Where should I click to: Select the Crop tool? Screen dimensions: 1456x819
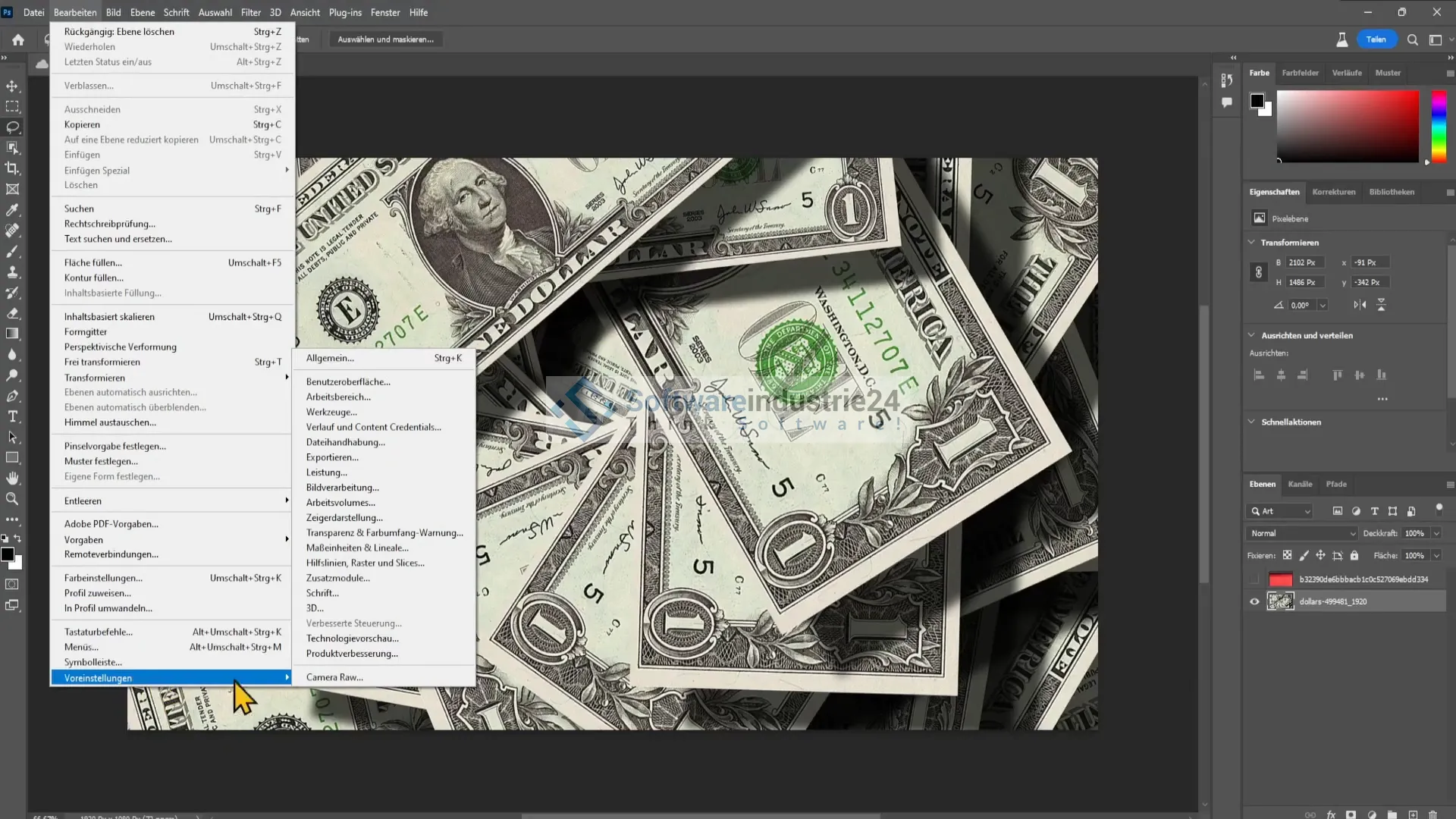pos(12,168)
